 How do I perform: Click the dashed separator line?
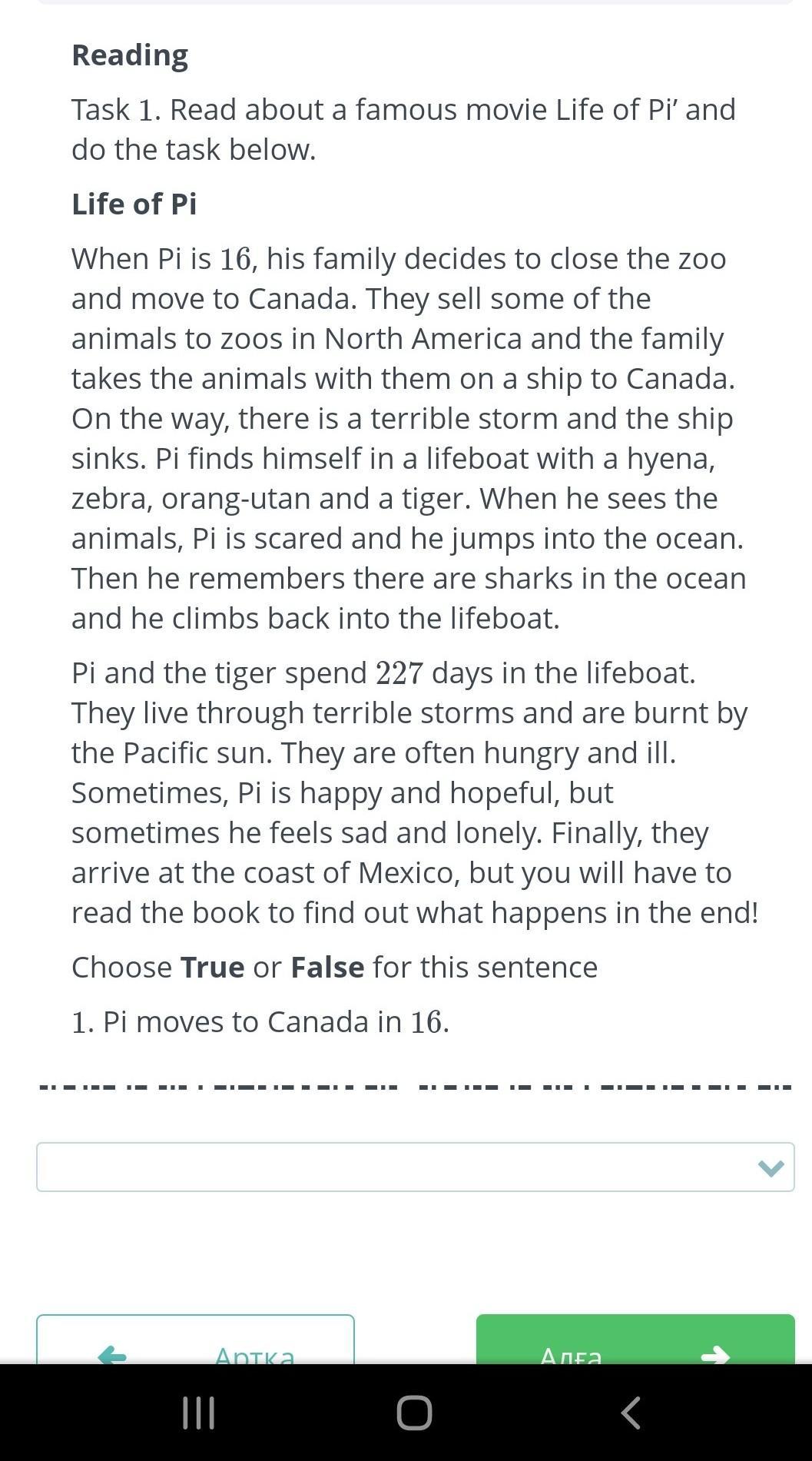pyautogui.click(x=415, y=1087)
